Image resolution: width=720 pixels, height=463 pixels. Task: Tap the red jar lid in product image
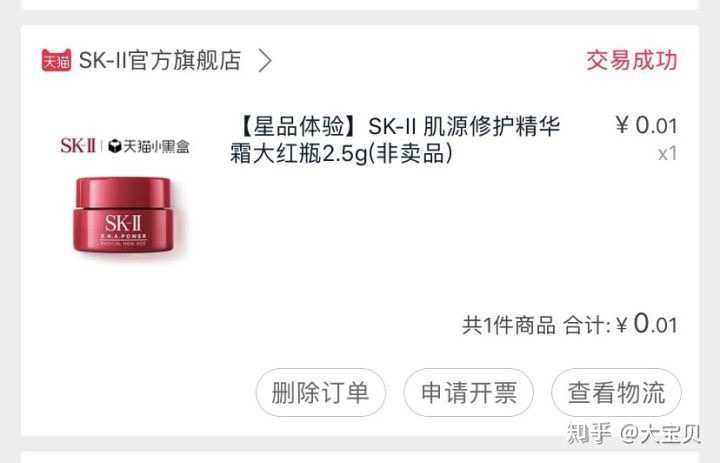click(x=123, y=193)
